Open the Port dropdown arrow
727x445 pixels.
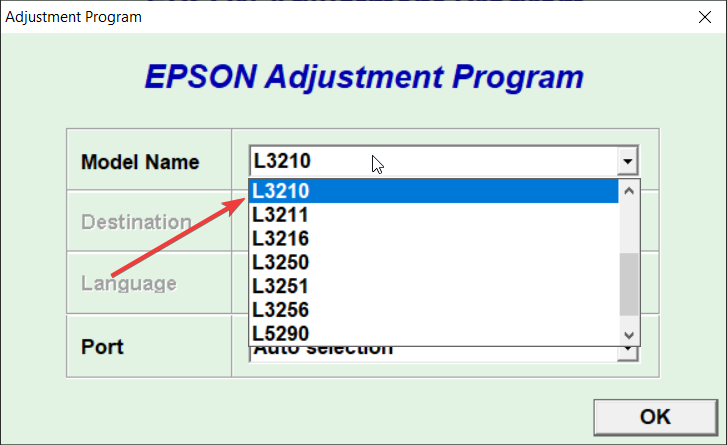point(628,353)
